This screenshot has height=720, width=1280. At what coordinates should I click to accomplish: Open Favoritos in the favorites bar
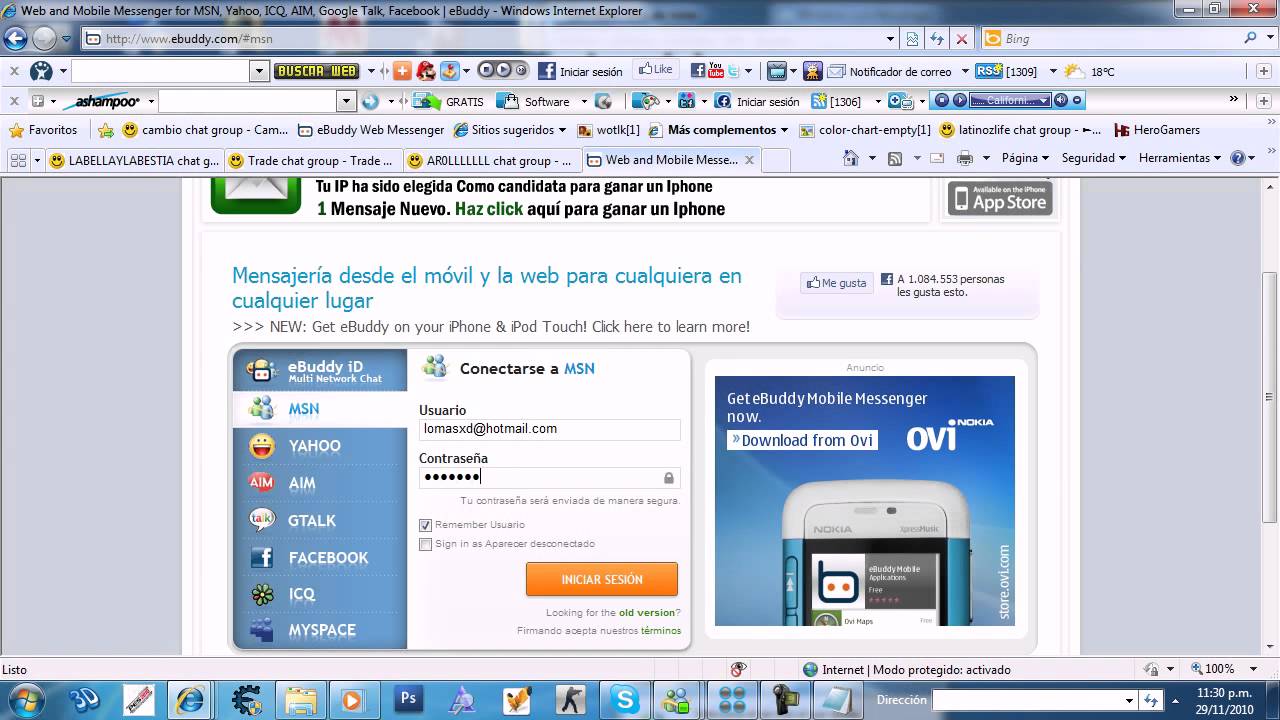tap(43, 130)
